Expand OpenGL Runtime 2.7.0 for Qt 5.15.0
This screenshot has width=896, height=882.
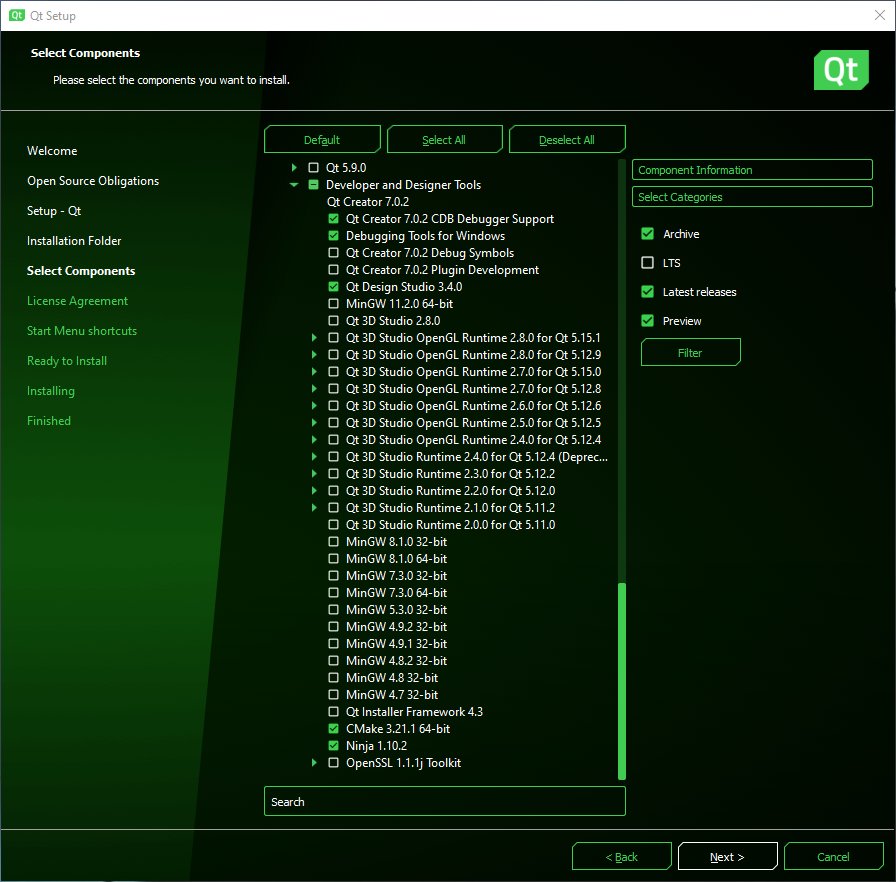[x=314, y=372]
